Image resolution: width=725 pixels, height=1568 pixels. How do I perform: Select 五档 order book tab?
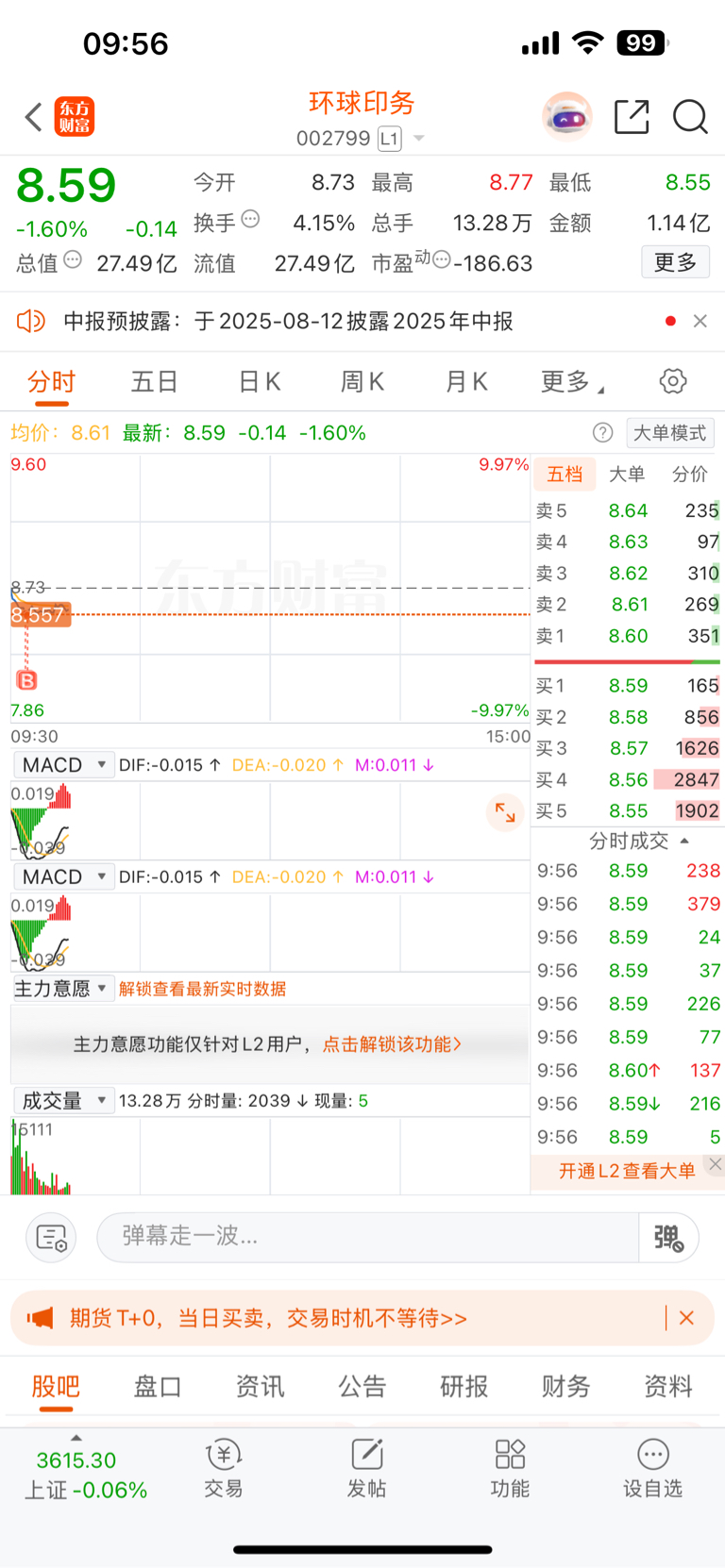[565, 475]
